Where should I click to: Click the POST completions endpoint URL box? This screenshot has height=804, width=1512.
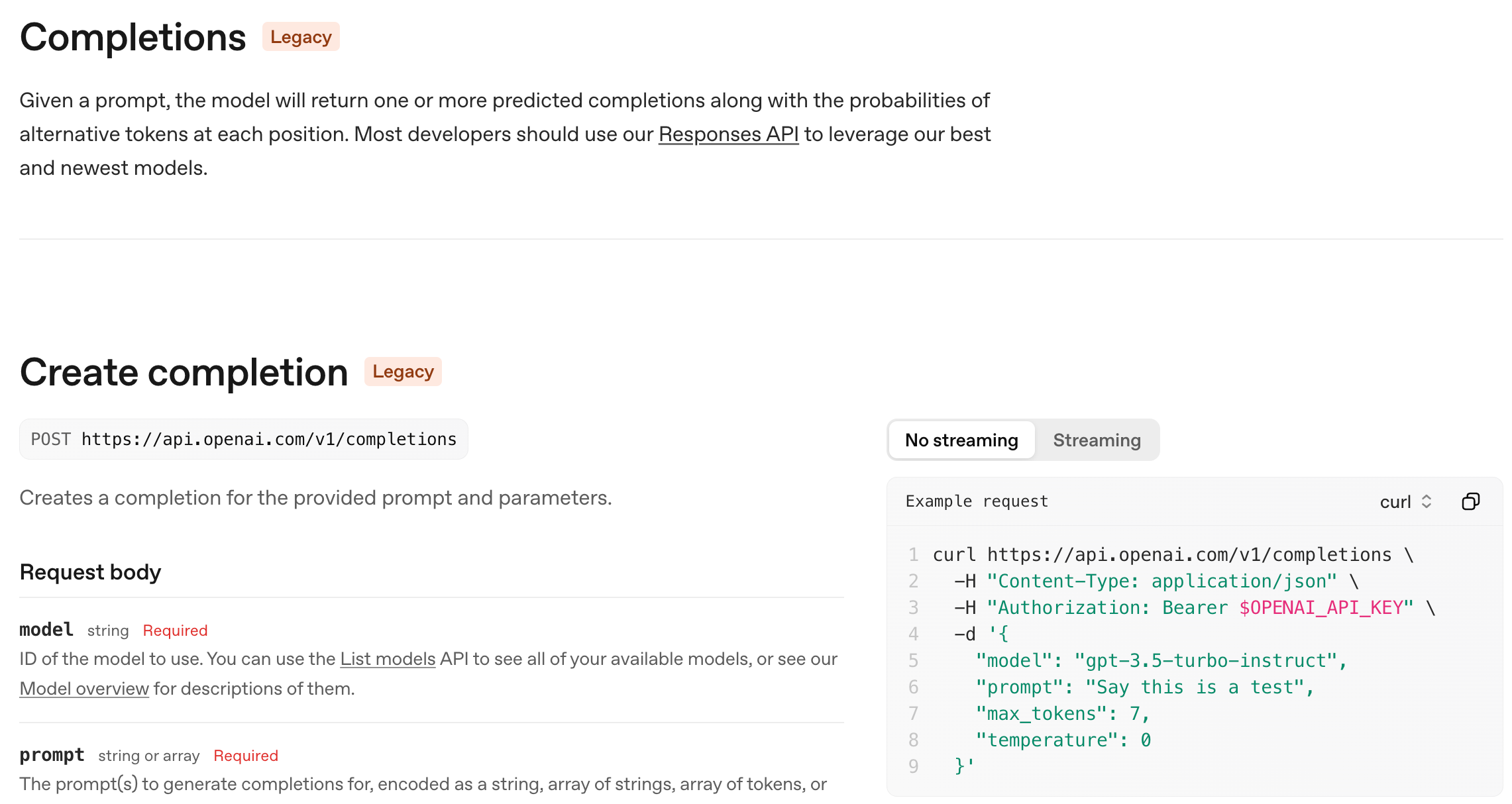(244, 439)
